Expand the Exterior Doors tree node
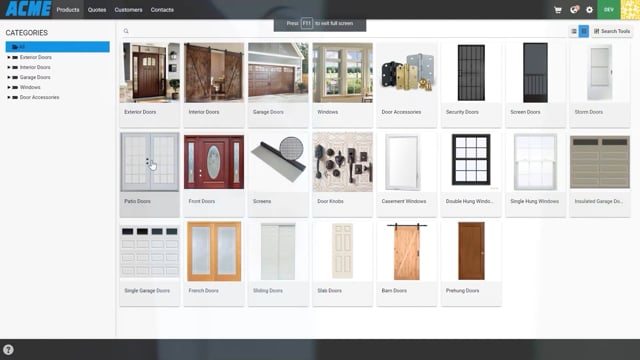The width and height of the screenshot is (640, 360). pyautogui.click(x=9, y=57)
